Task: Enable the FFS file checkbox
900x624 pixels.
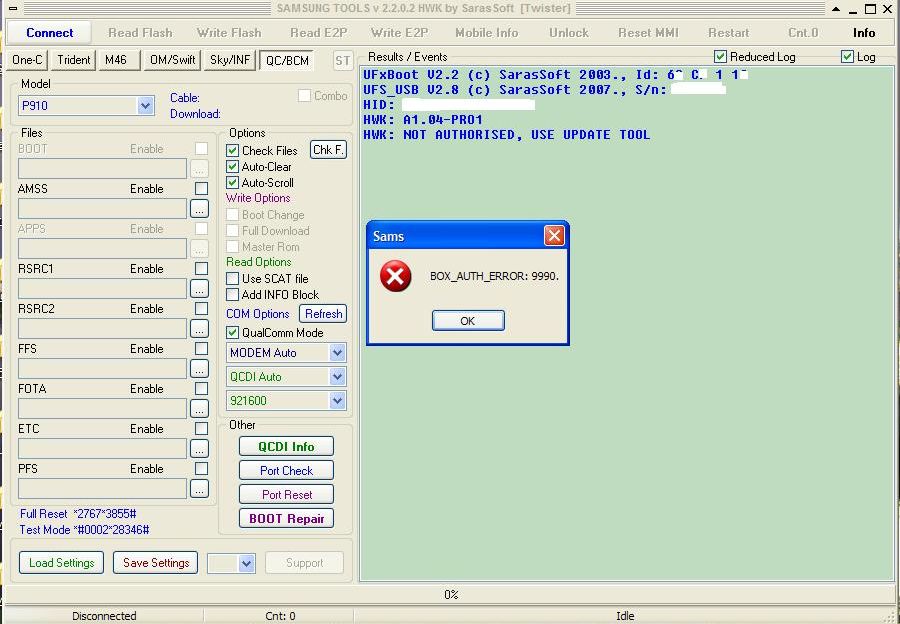Action: pyautogui.click(x=201, y=348)
